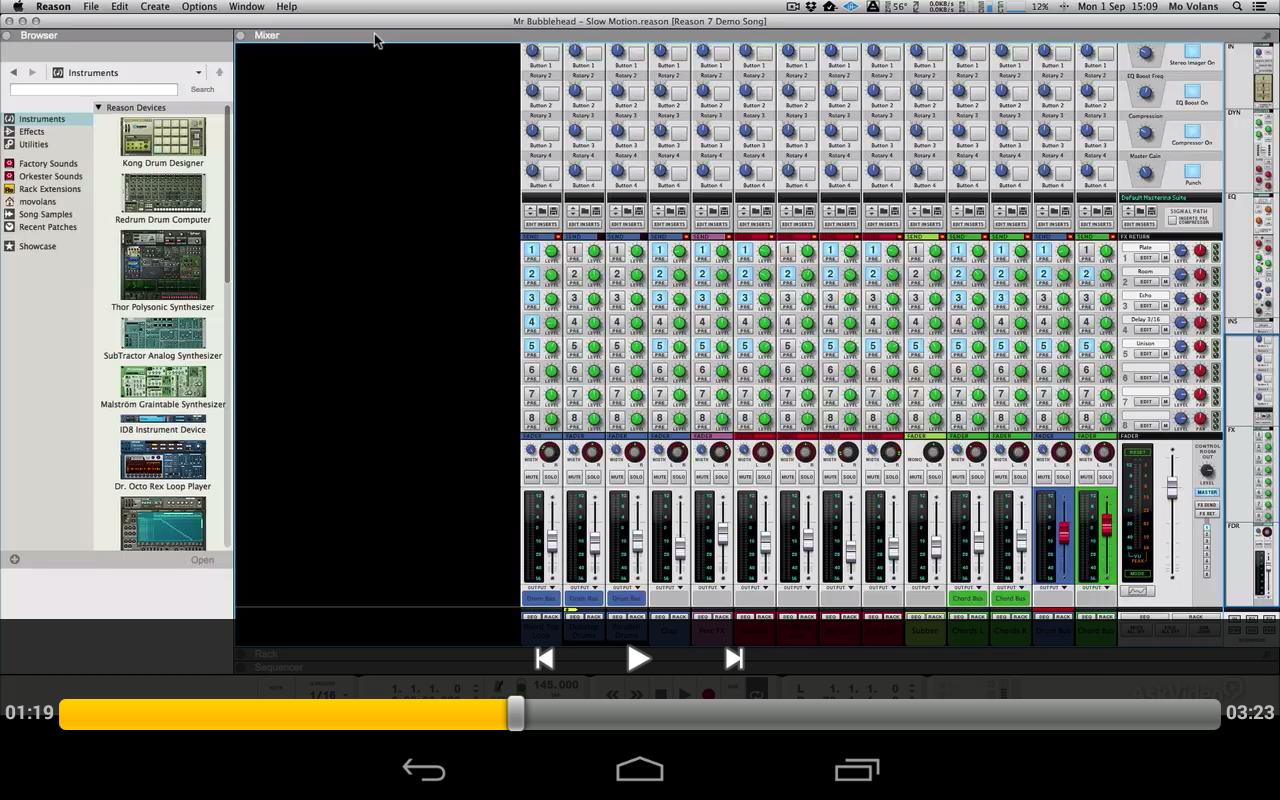Screen dimensions: 1280x800
Task: Go forward in browser history
Action: click(x=32, y=73)
